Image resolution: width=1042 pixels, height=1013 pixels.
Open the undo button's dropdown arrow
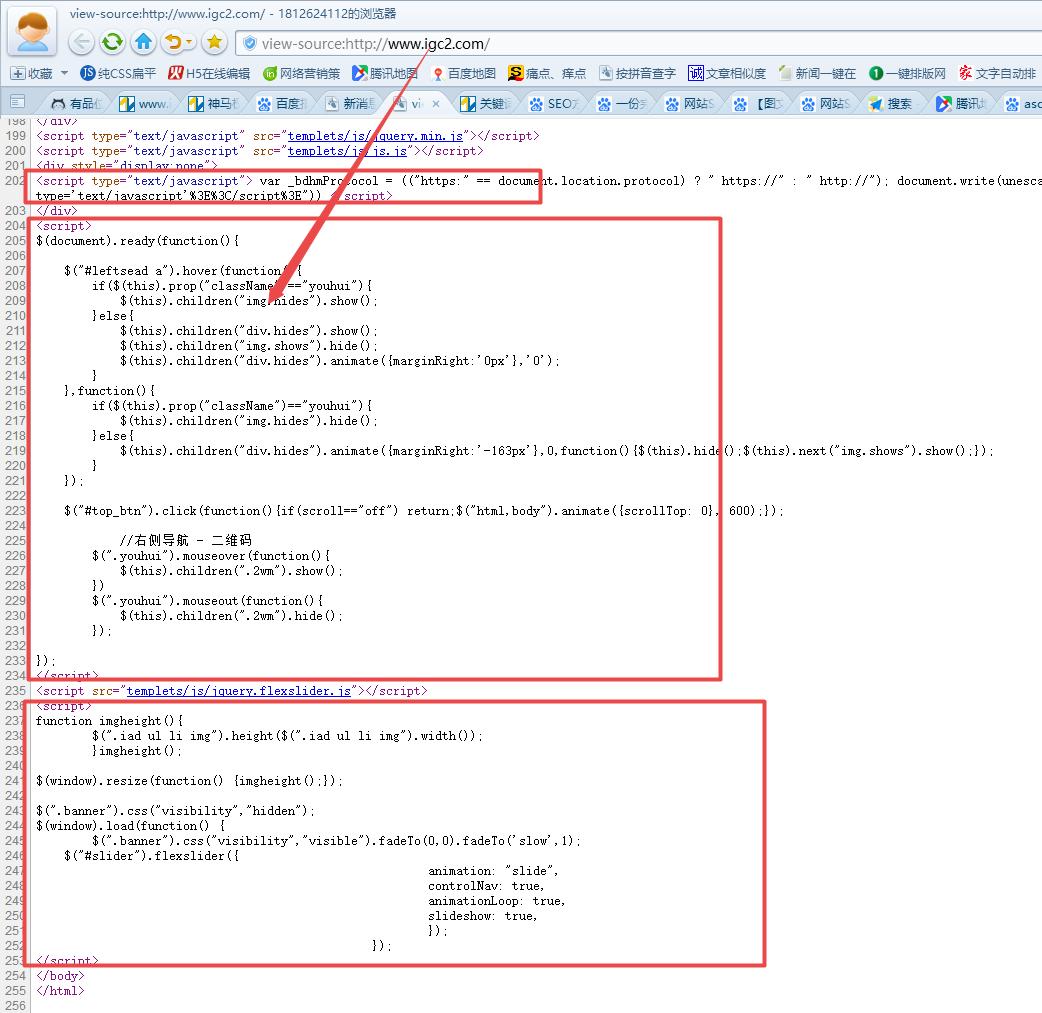pyautogui.click(x=190, y=43)
